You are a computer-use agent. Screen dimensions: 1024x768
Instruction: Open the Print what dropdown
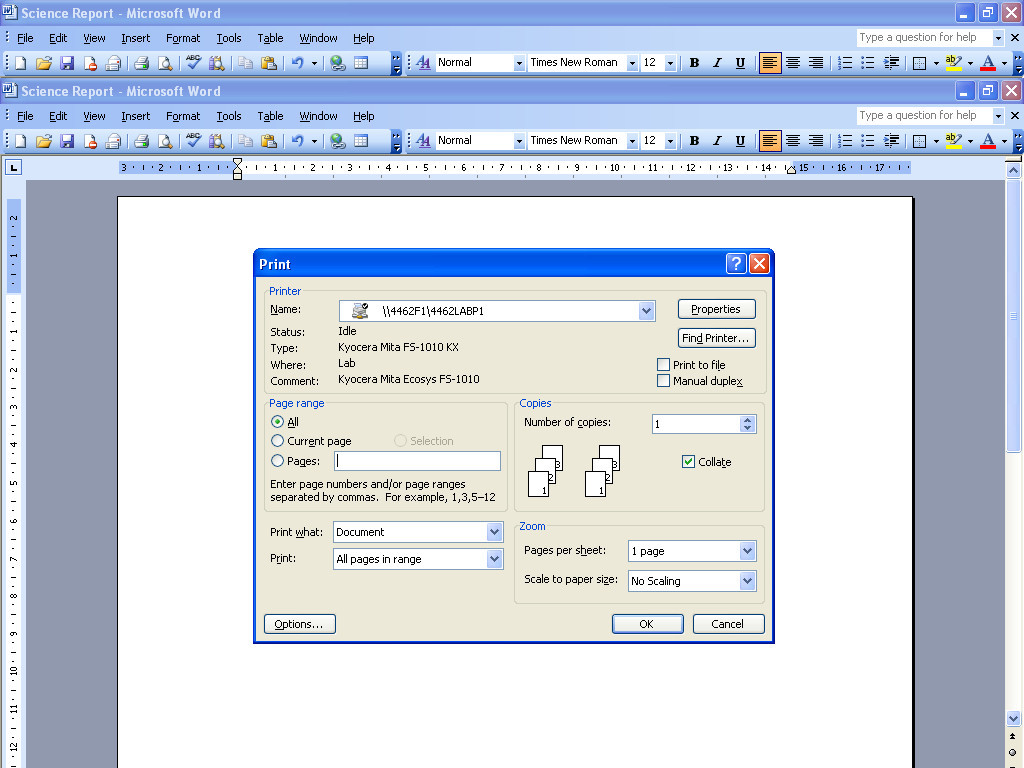pos(494,532)
